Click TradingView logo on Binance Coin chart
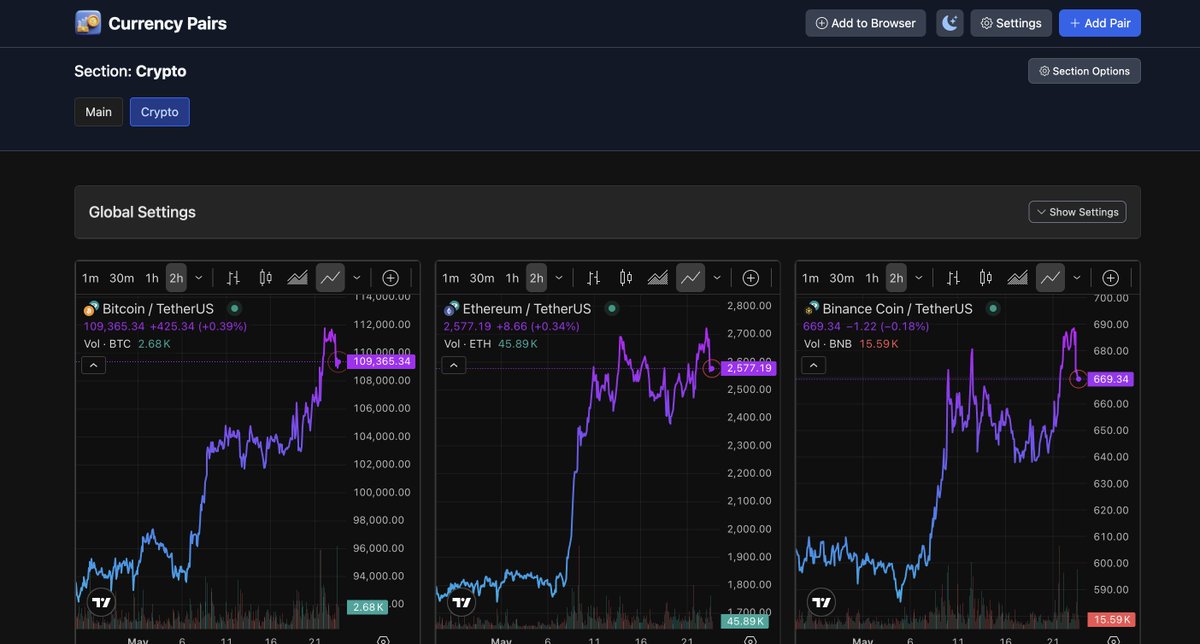 point(821,602)
